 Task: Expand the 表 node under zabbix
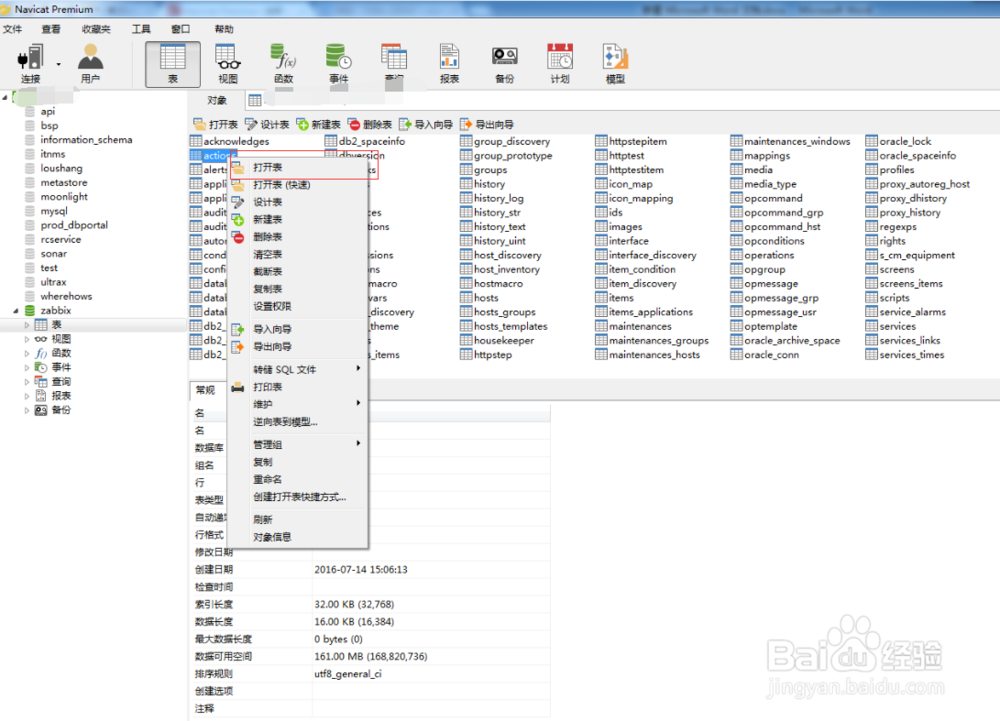[27, 325]
